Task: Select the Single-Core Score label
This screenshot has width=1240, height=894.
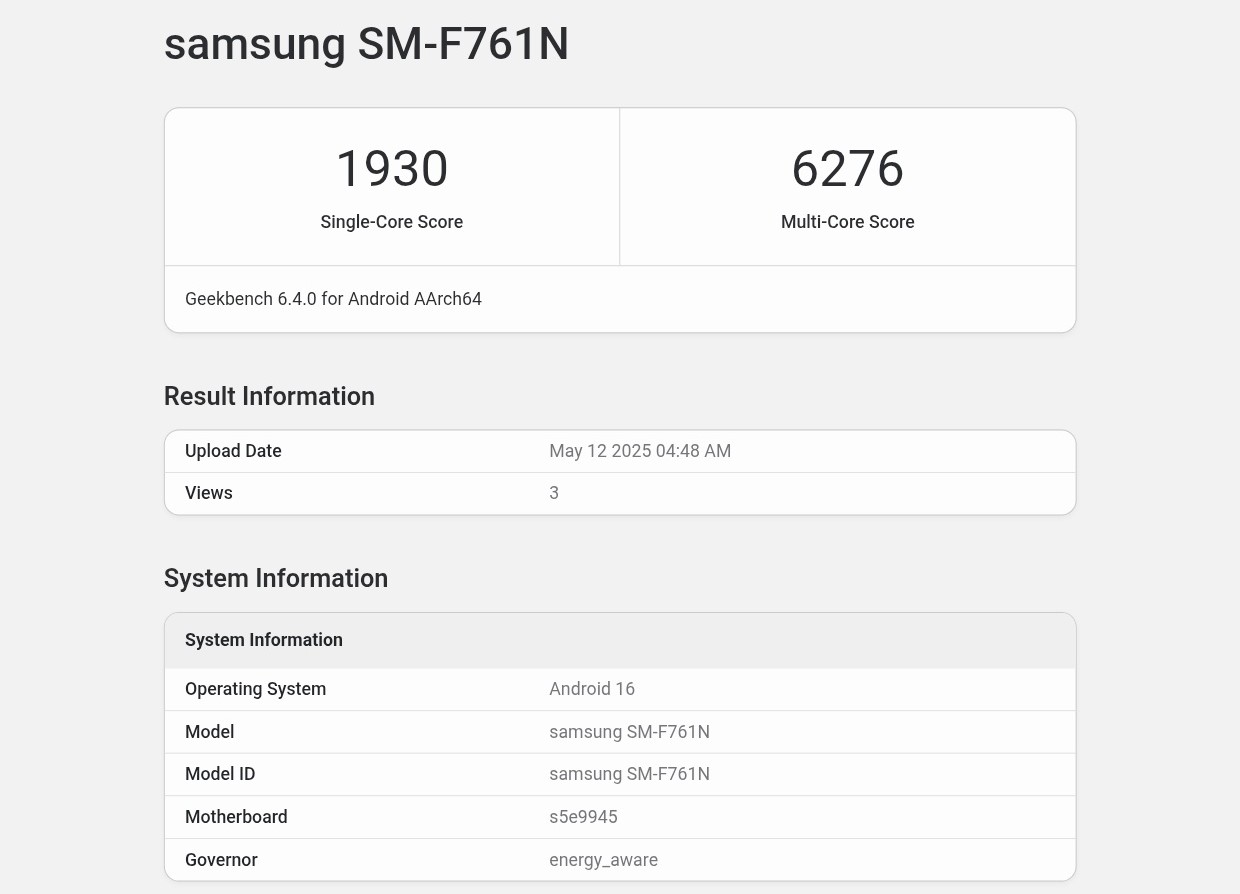Action: point(391,222)
